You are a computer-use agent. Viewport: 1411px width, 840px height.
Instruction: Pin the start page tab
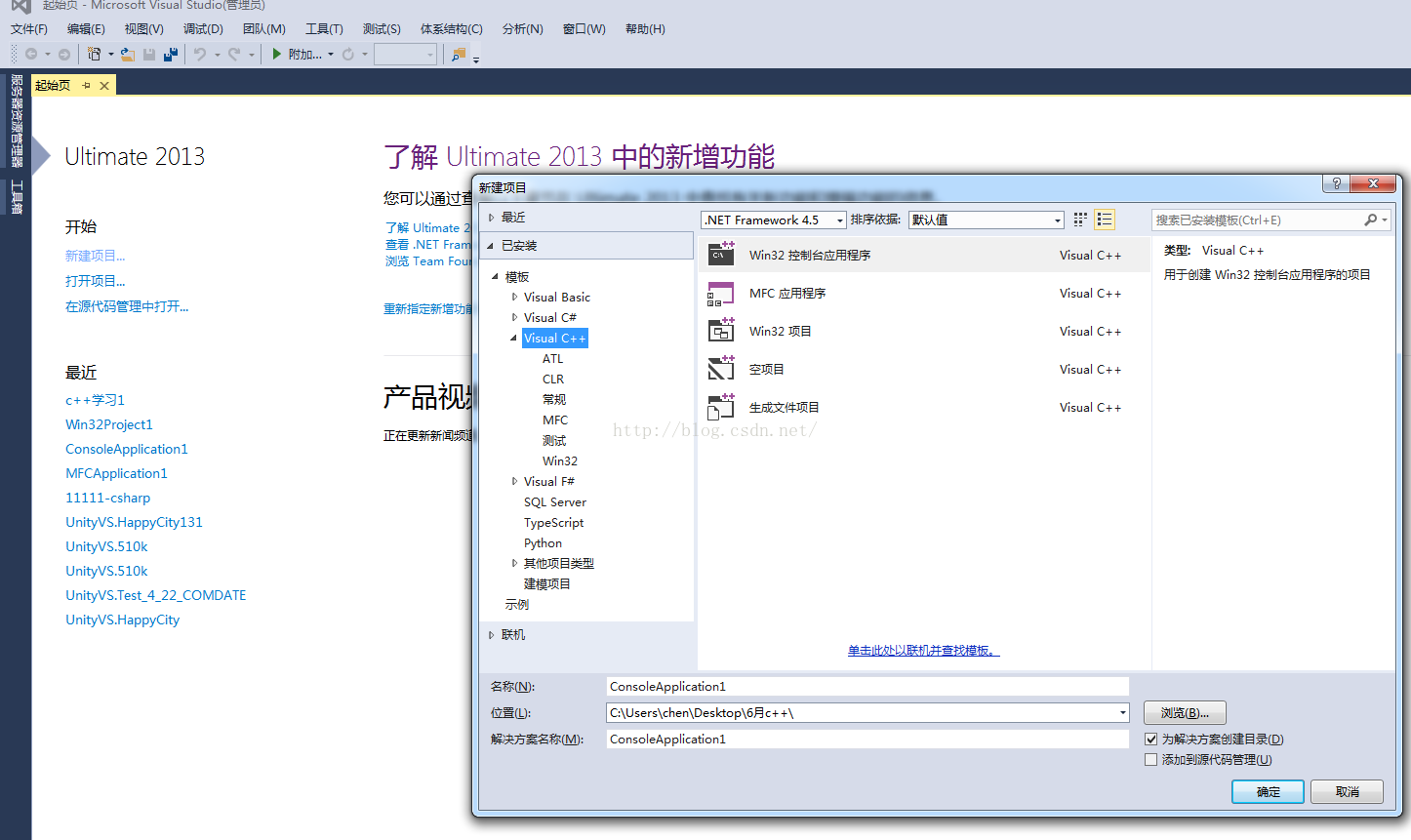pyautogui.click(x=86, y=86)
